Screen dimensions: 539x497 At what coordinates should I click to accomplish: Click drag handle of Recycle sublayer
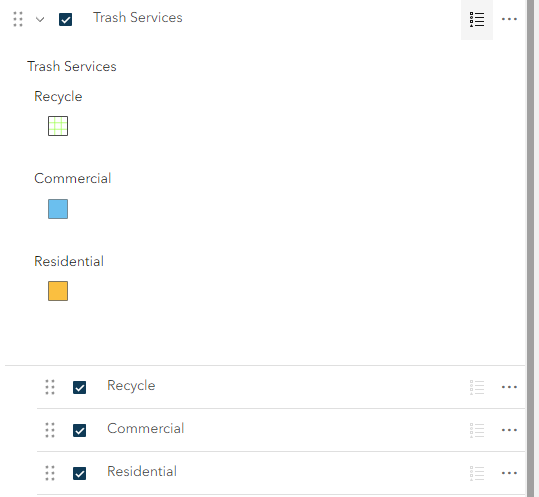tap(50, 387)
